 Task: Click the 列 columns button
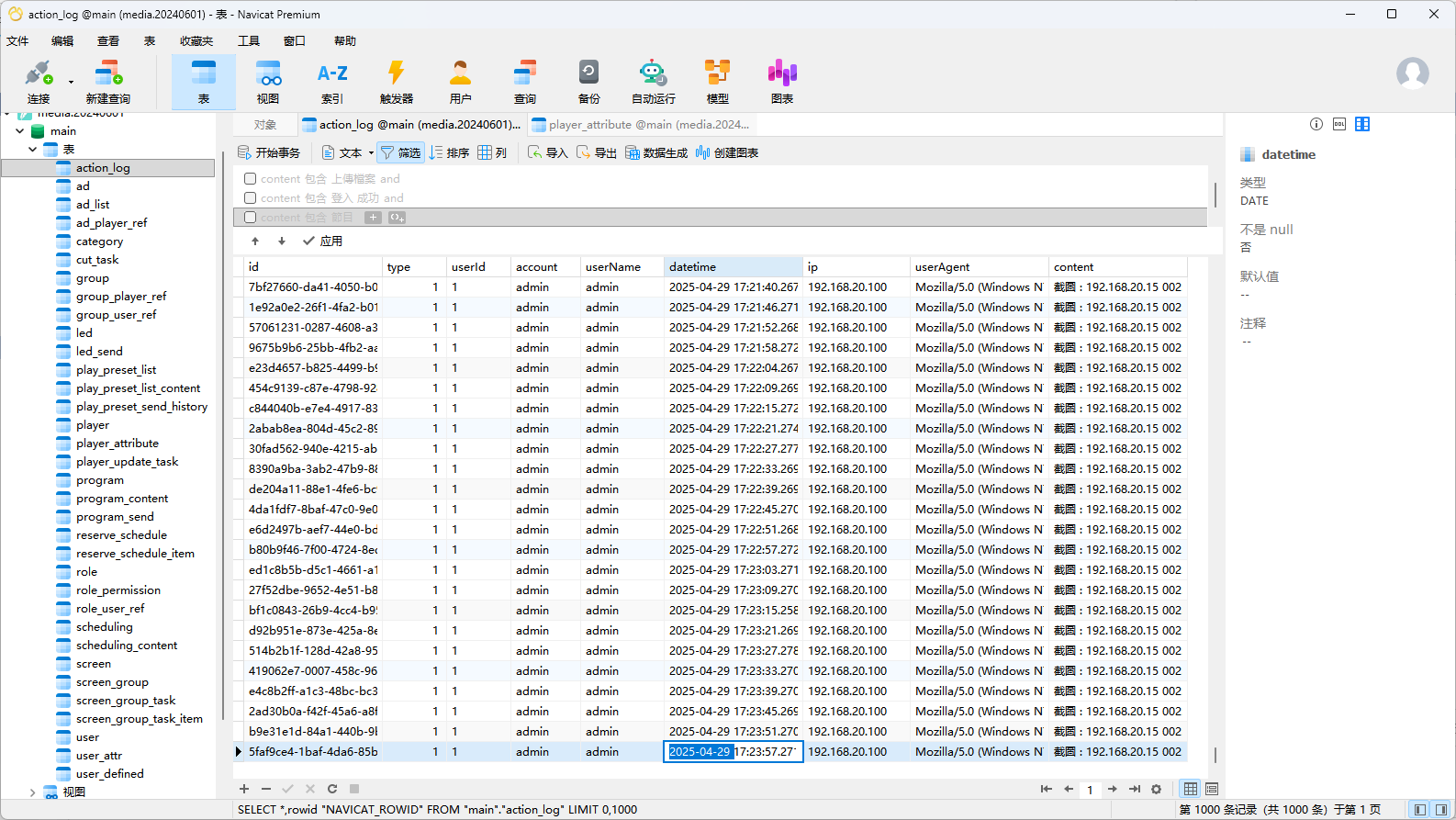[492, 152]
